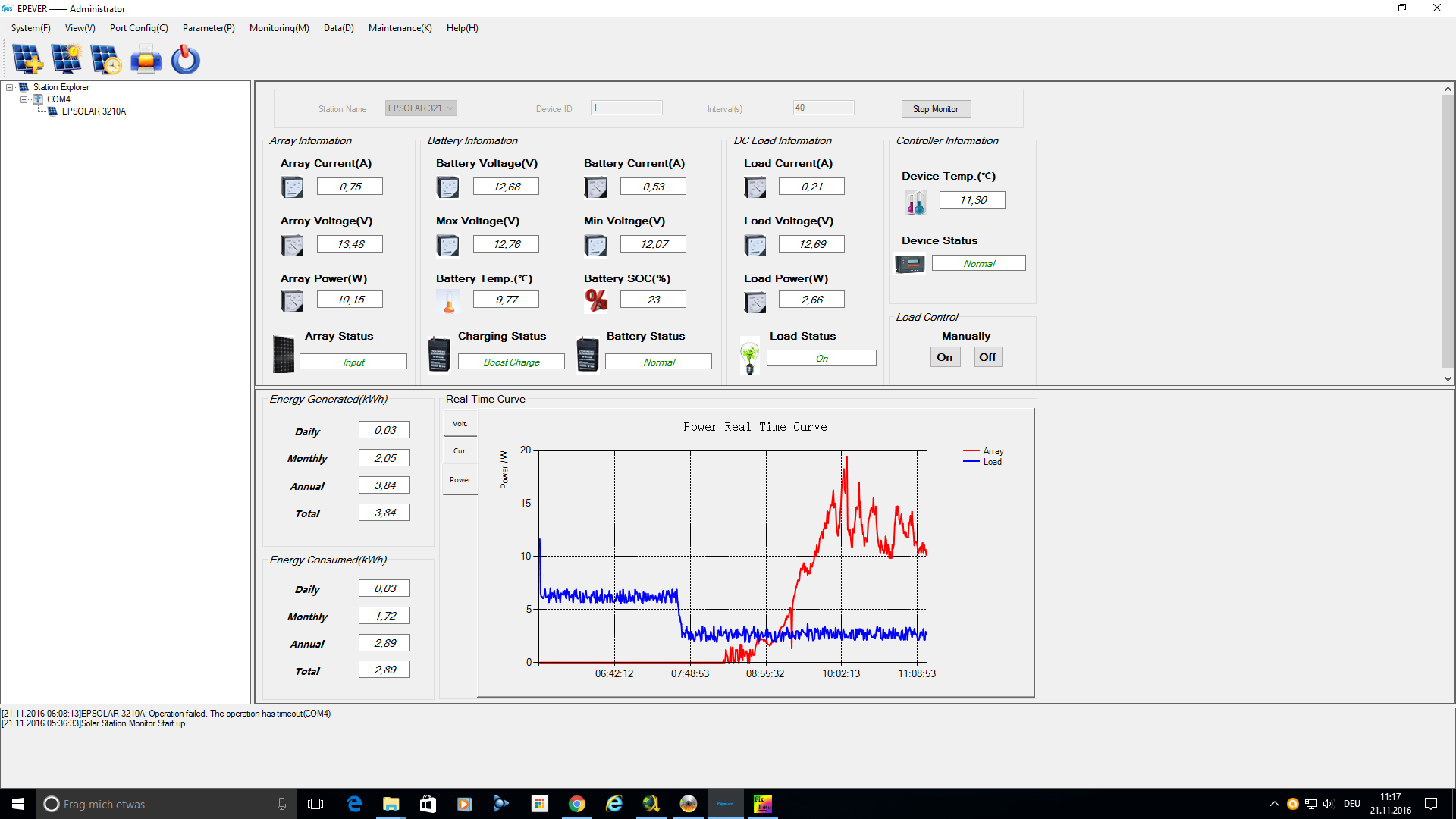Screen dimensions: 1456x819
Task: Open the Parameter(P) menu
Action: 209,28
